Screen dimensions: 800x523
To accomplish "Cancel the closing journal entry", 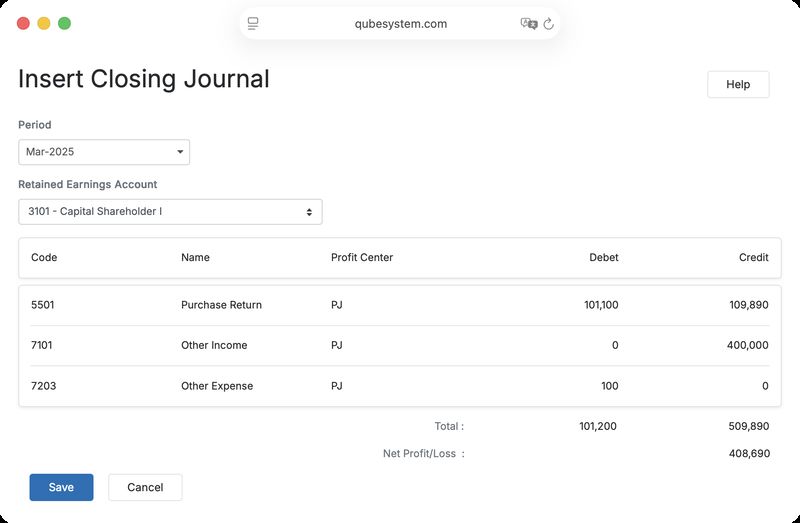I will 145,487.
